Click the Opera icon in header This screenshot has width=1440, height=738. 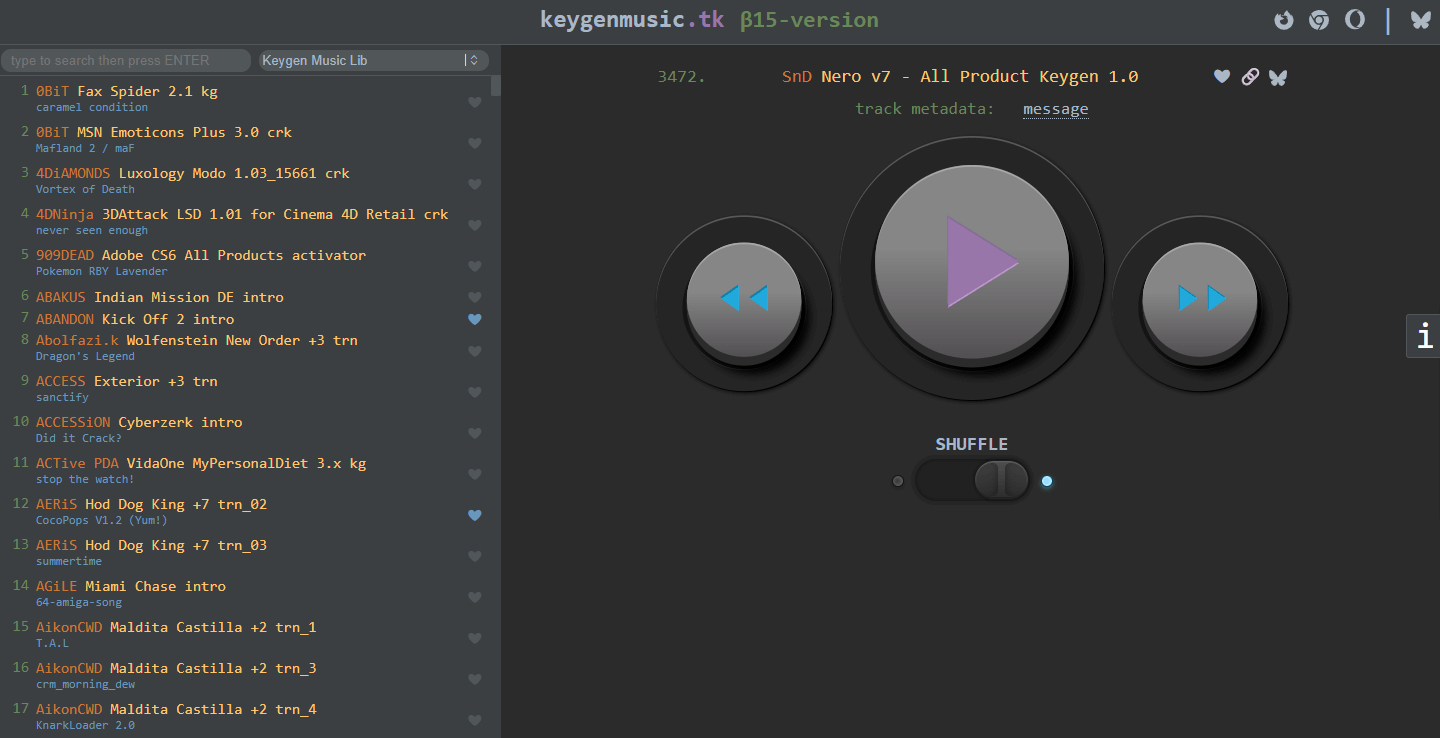(1354, 20)
